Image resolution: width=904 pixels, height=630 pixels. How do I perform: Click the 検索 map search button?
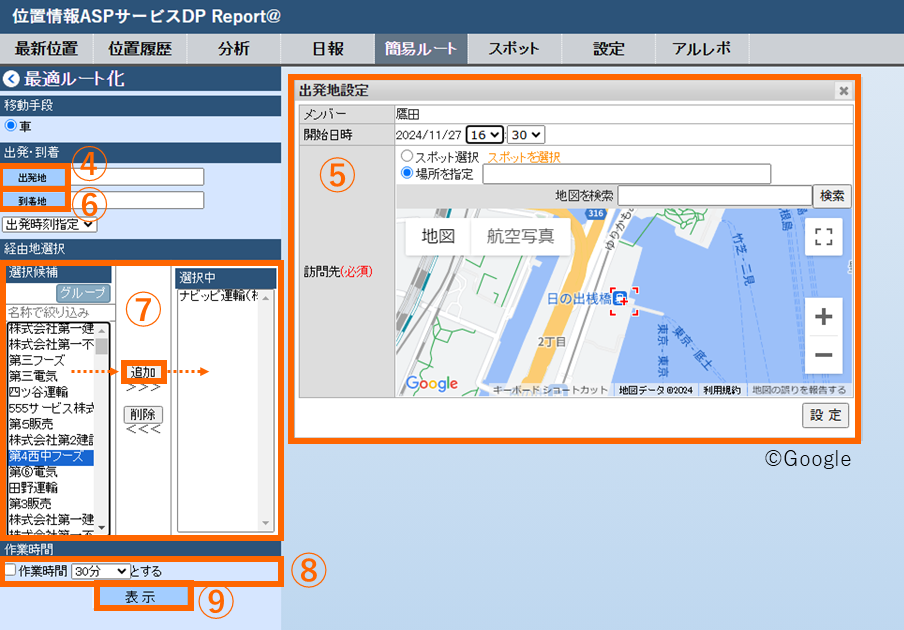(832, 196)
